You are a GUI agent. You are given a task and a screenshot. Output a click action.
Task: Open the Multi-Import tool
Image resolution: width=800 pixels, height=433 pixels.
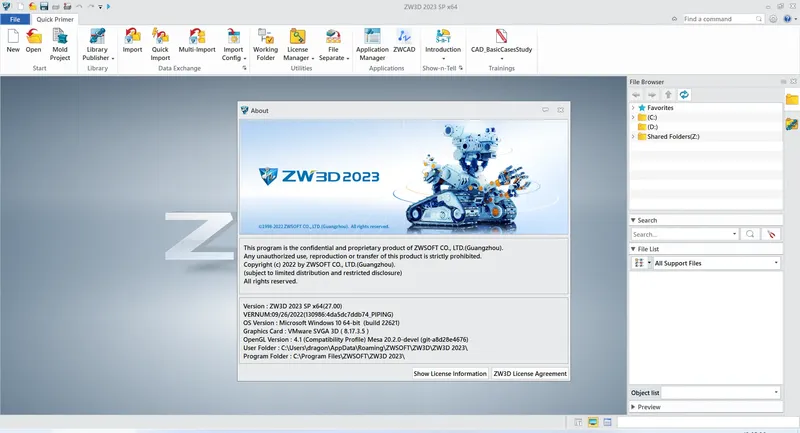click(x=197, y=40)
